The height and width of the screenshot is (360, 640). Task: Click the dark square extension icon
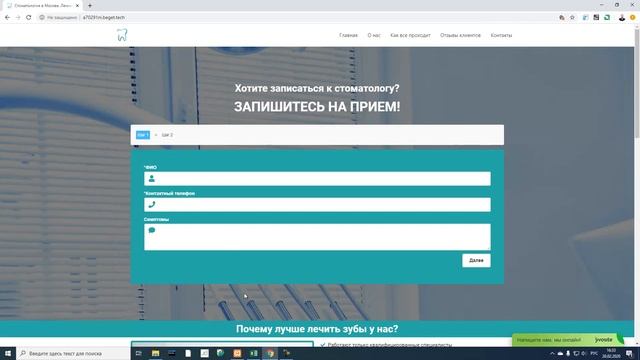pos(596,18)
